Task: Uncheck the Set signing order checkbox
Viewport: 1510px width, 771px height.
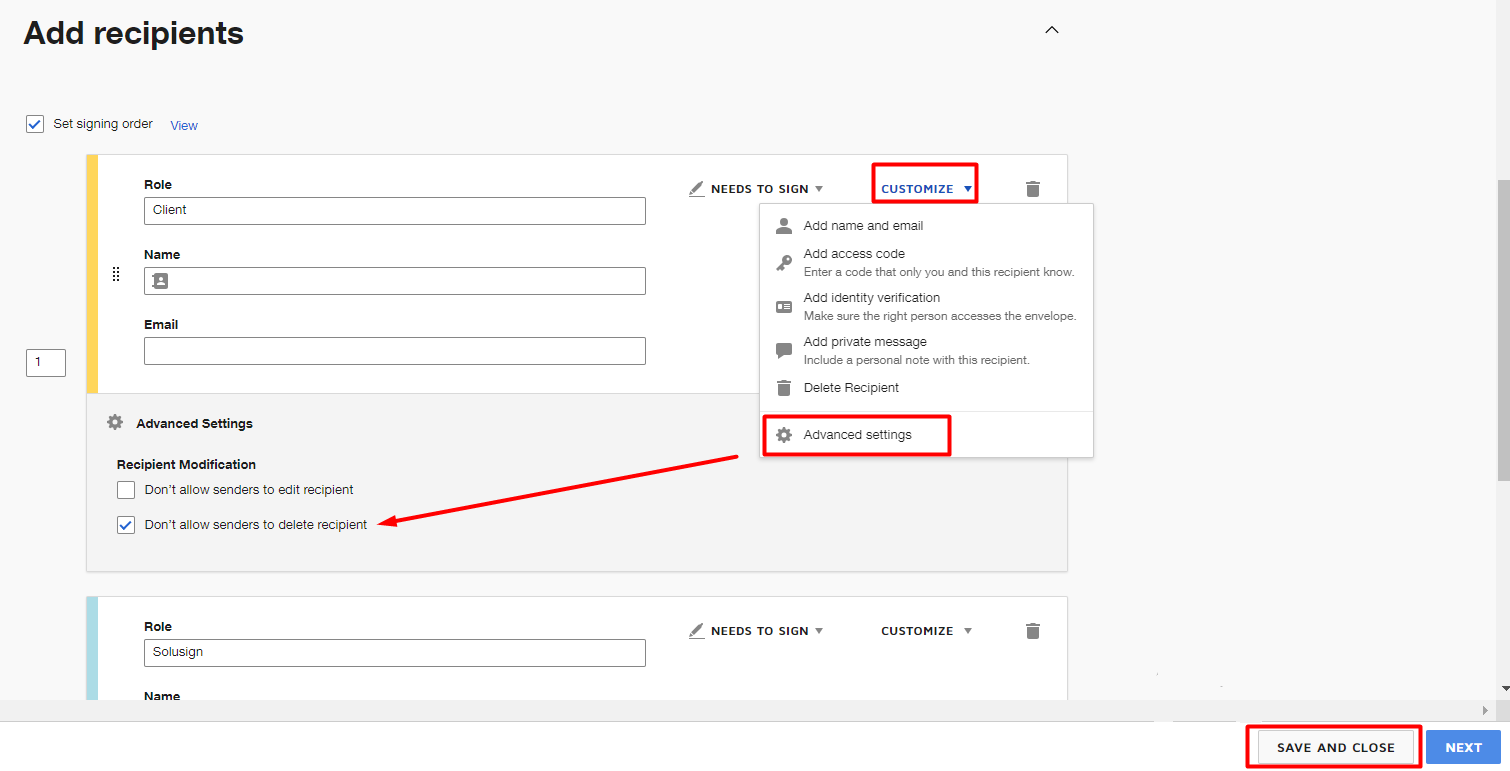Action: 34,123
